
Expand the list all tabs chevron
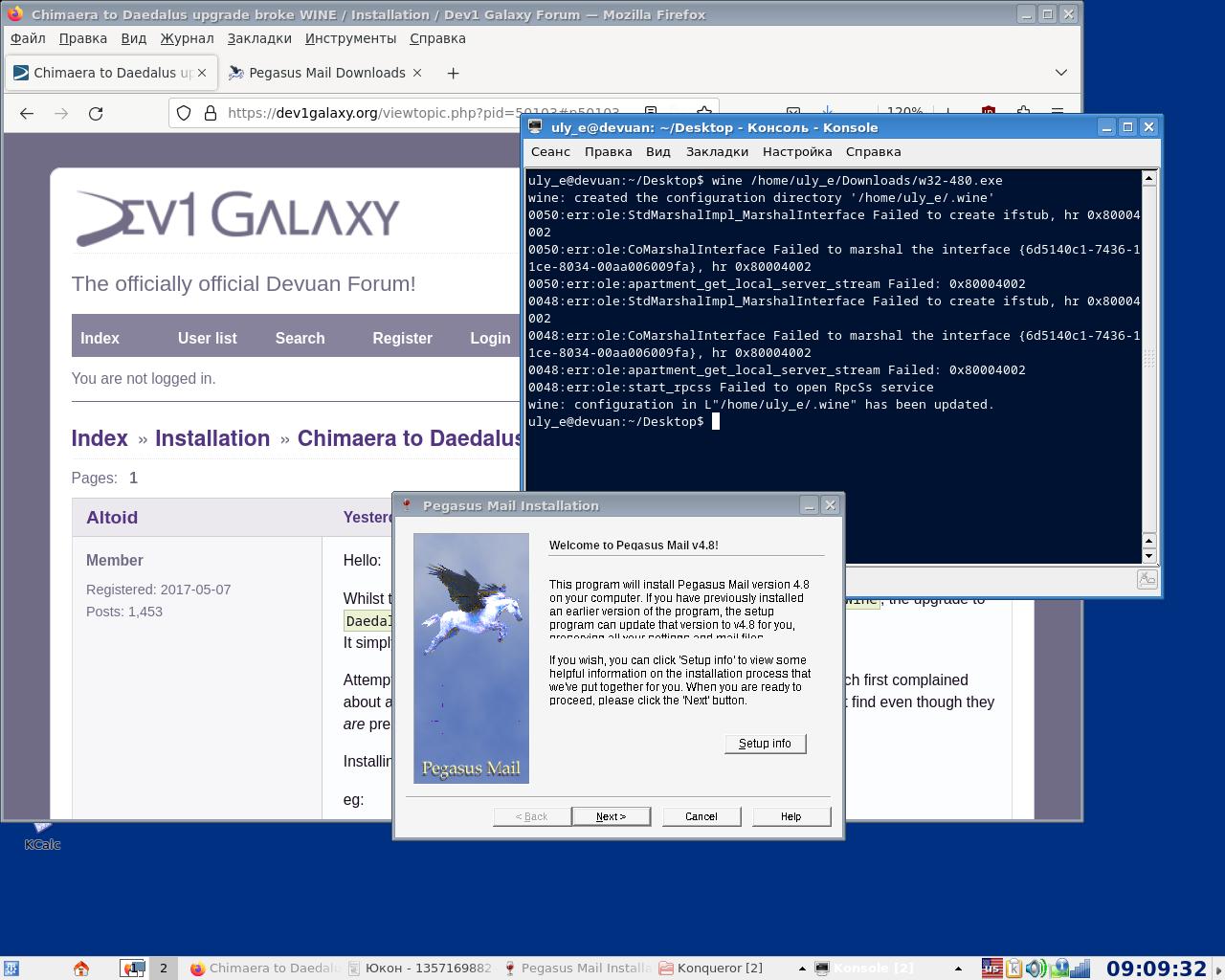coord(1060,73)
